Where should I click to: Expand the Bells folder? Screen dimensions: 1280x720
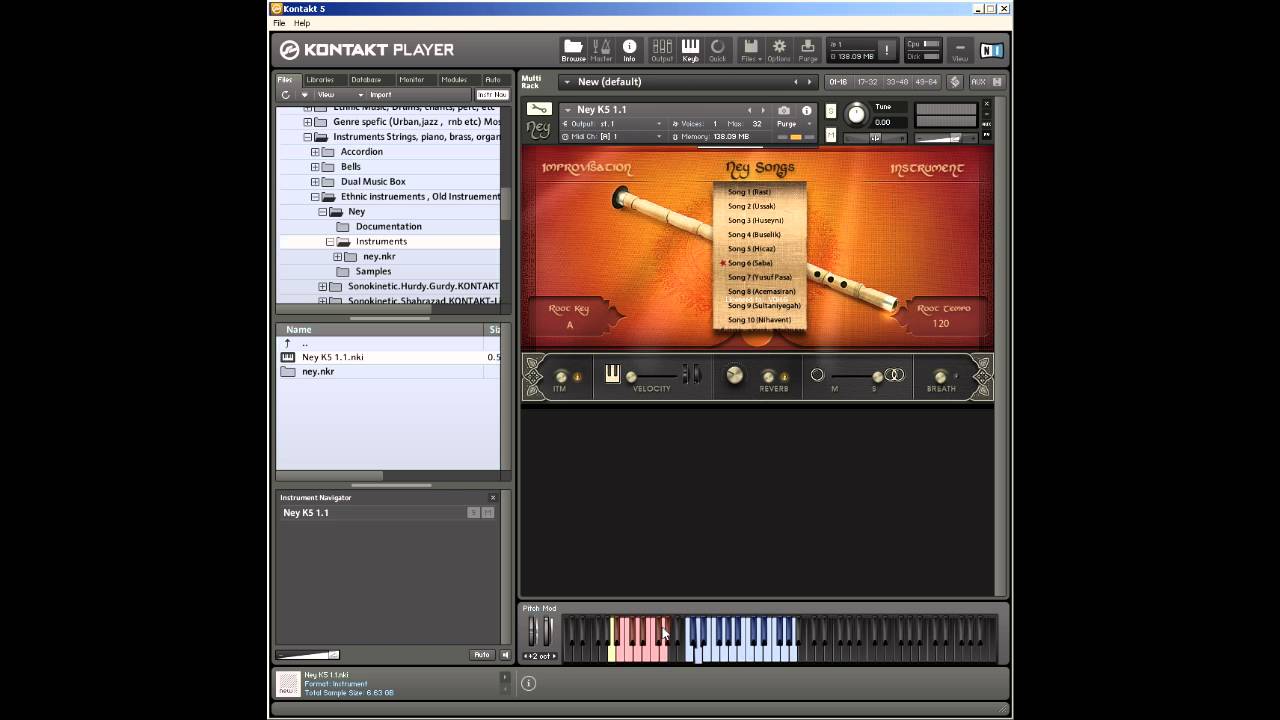pyautogui.click(x=315, y=167)
